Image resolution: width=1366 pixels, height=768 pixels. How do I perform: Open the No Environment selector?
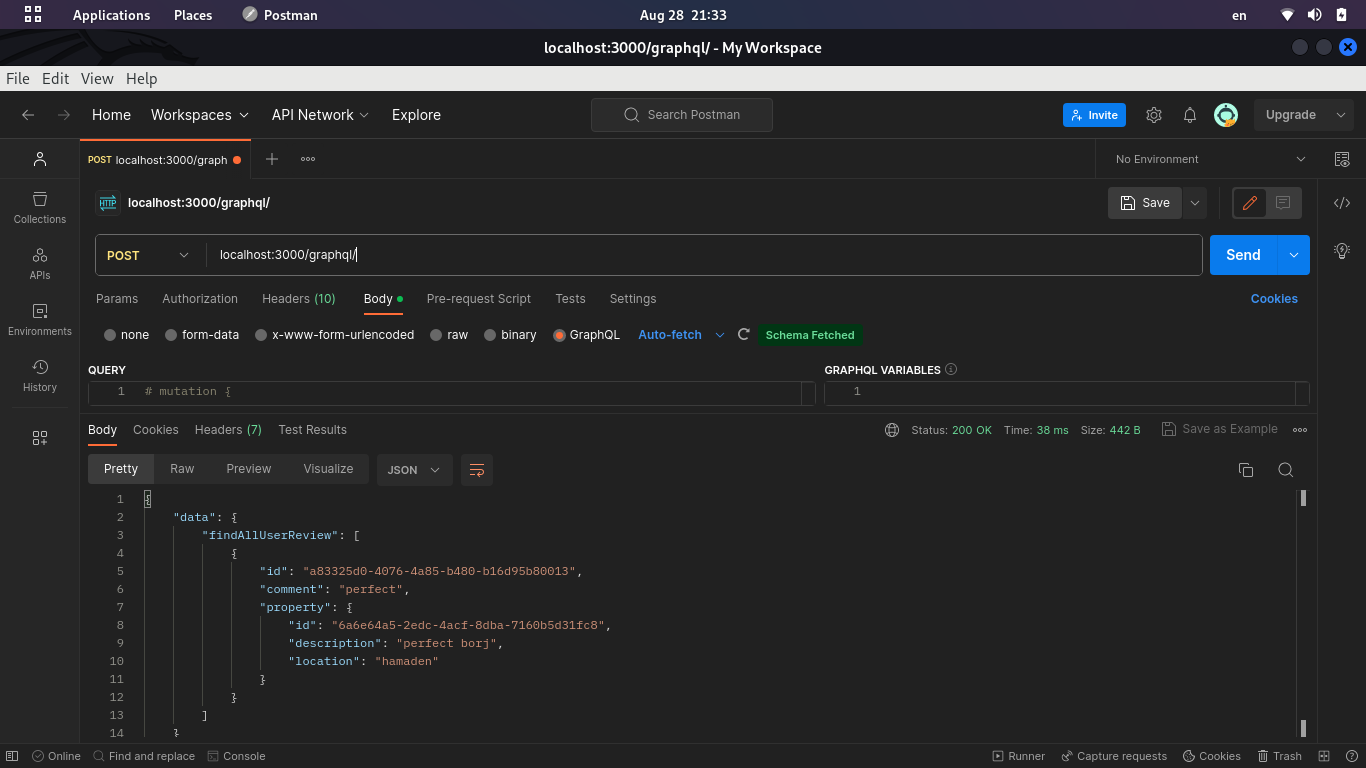tap(1210, 159)
